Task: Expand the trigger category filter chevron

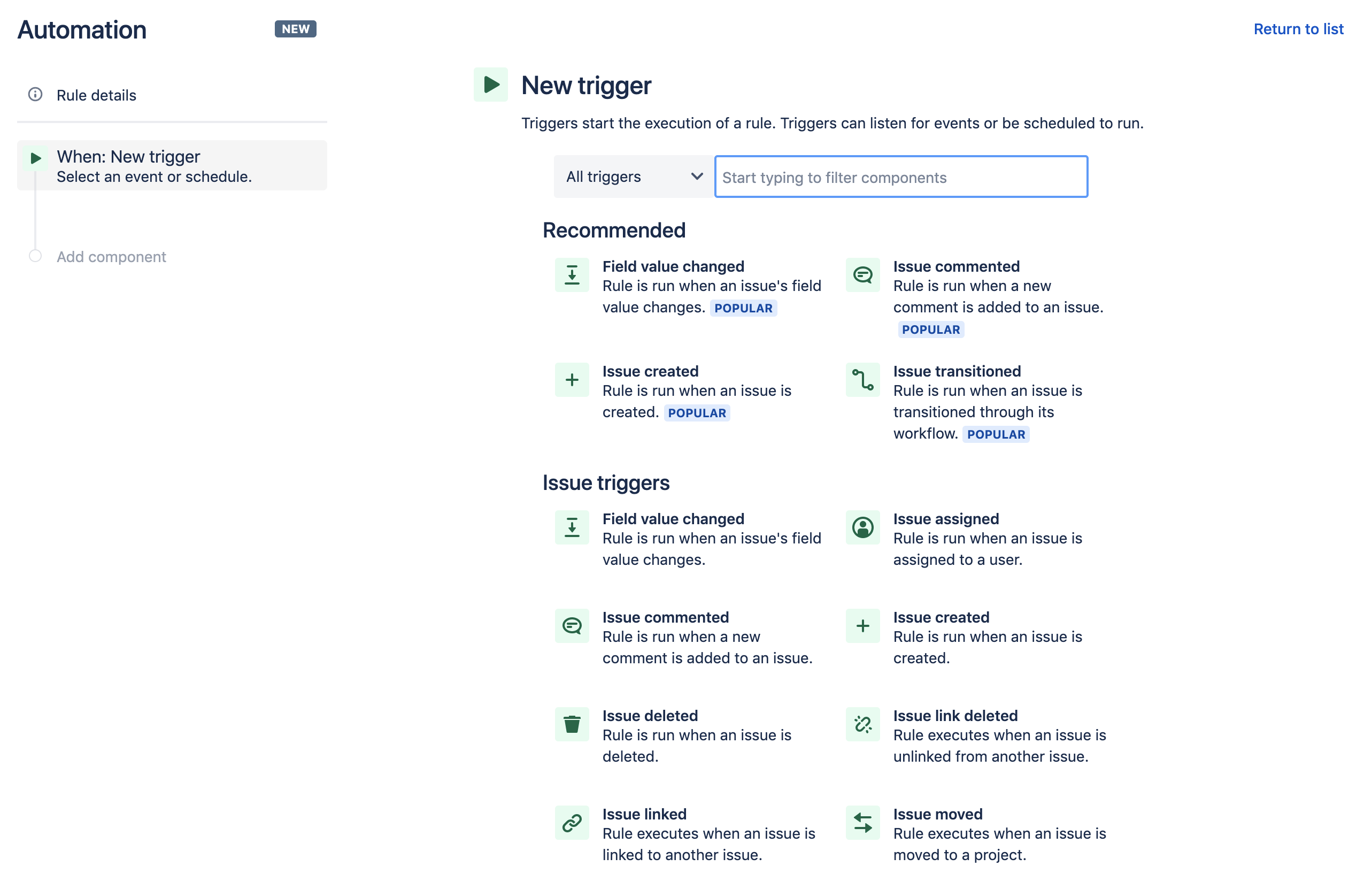Action: 697,177
